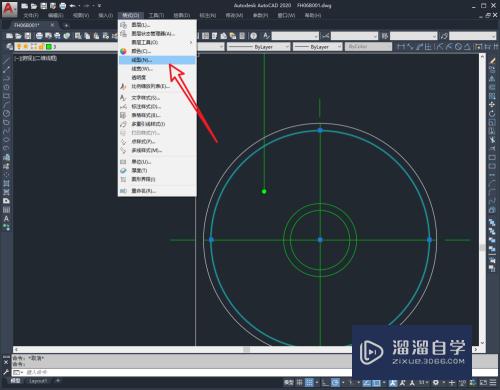500x390 pixels.
Task: Open the AutoCAD application menu logo
Action: point(9,8)
